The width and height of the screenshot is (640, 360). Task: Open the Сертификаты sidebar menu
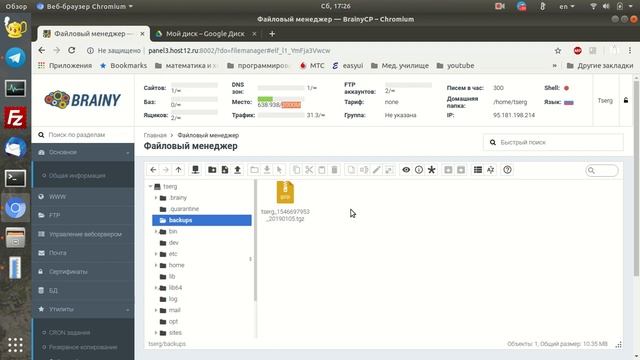[83, 271]
